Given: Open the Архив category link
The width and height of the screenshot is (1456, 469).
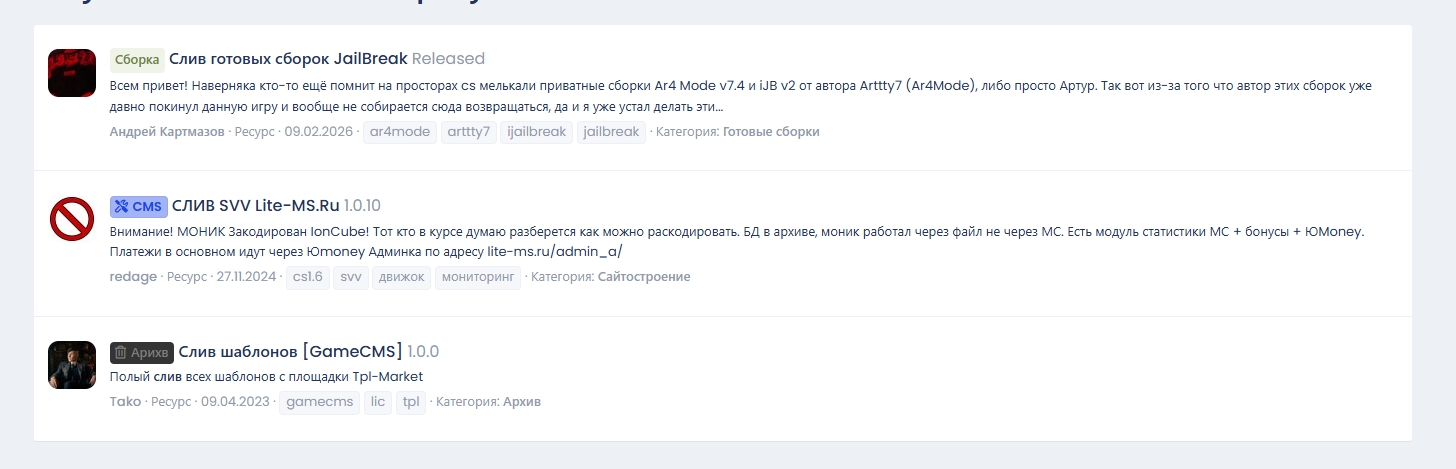Looking at the screenshot, I should coord(522,402).
